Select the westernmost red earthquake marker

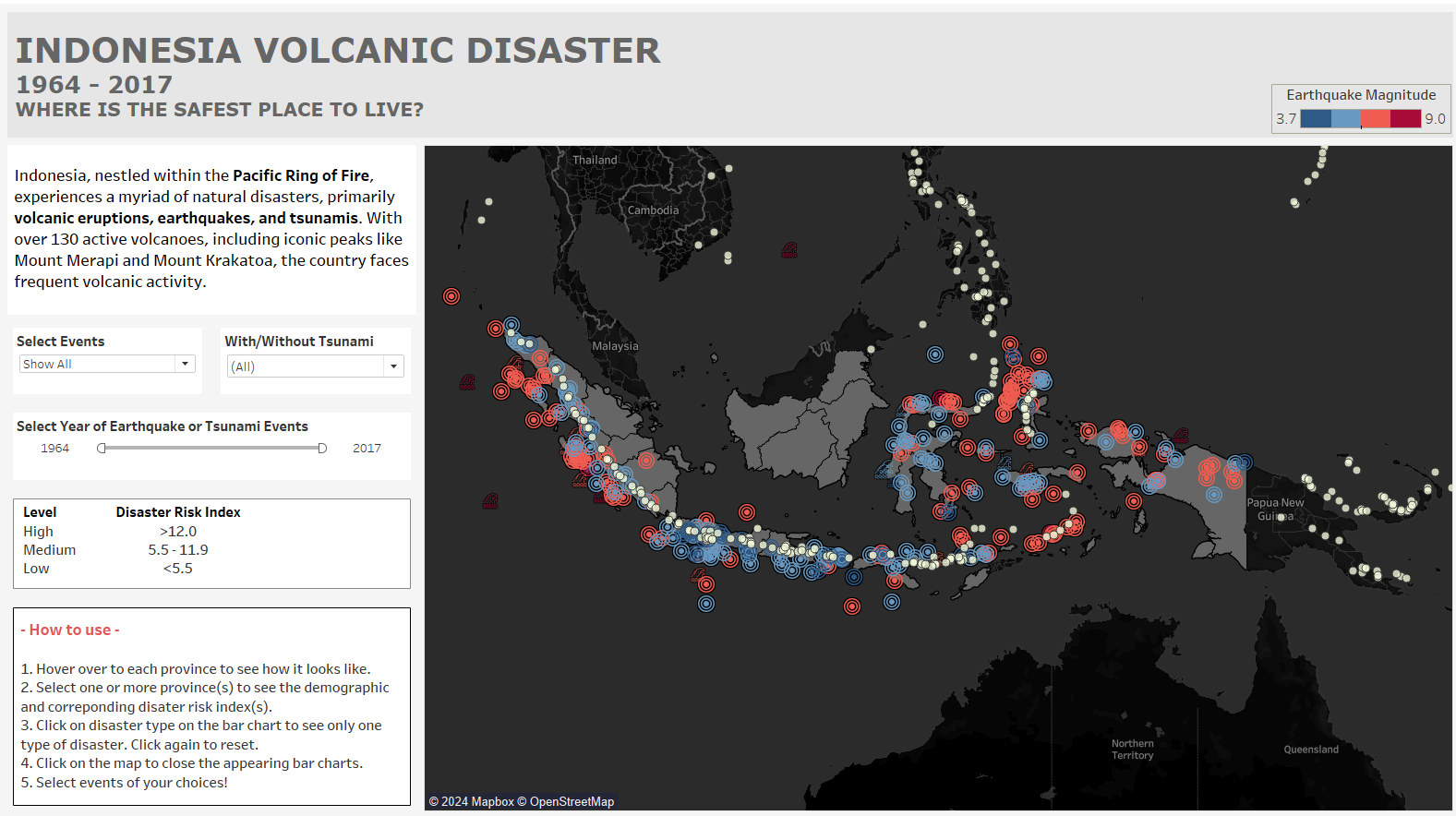(x=451, y=296)
